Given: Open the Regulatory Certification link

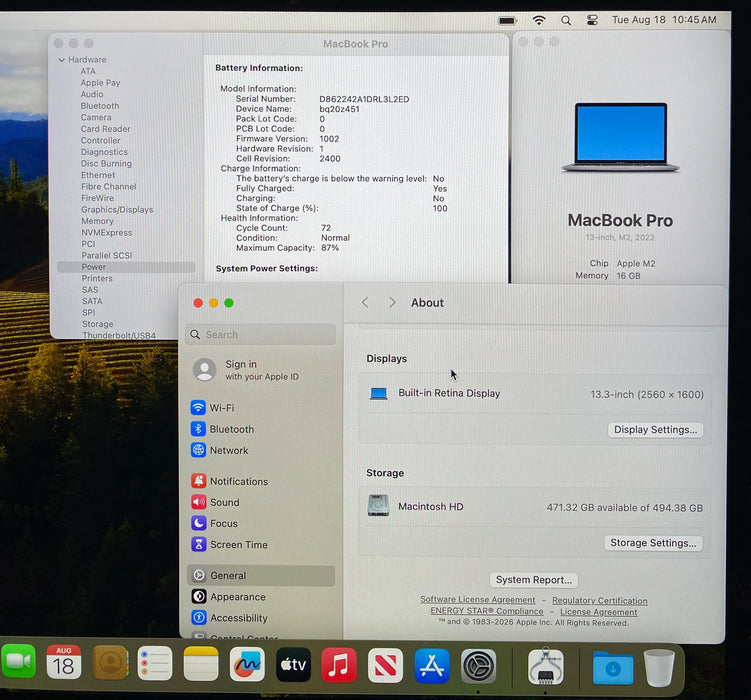Looking at the screenshot, I should pos(600,600).
